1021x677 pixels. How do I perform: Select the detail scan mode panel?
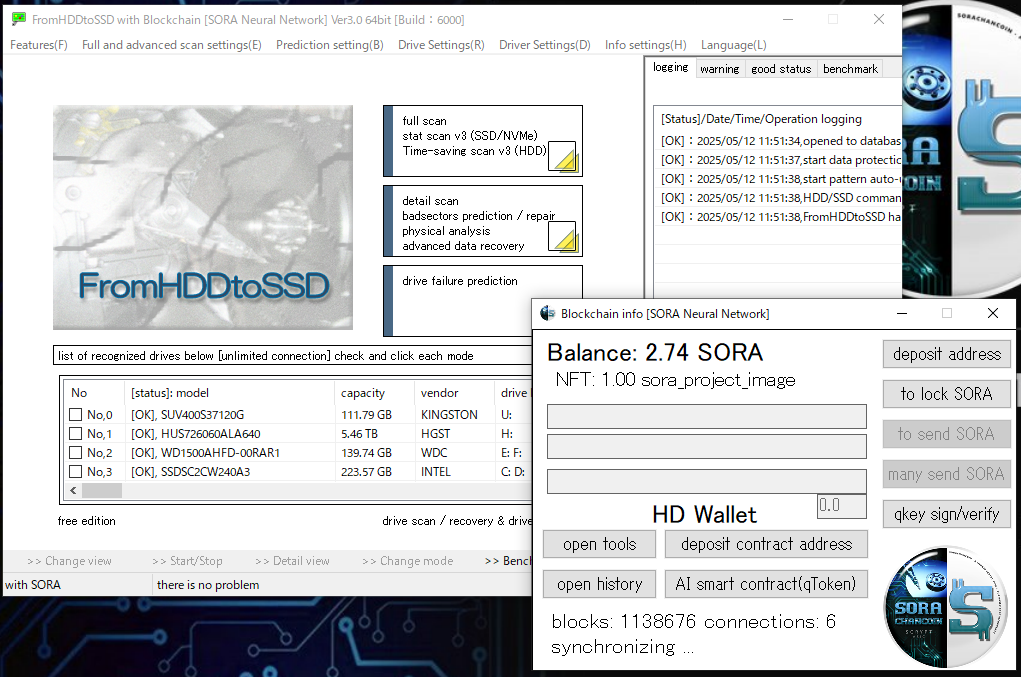click(483, 221)
